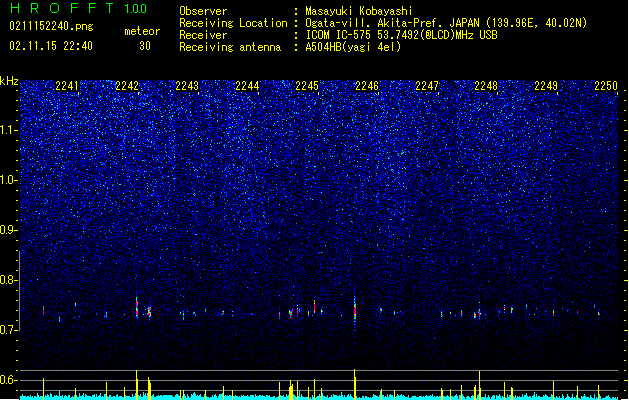Click time marker 2245
This screenshot has height=400, width=629.
(x=307, y=86)
